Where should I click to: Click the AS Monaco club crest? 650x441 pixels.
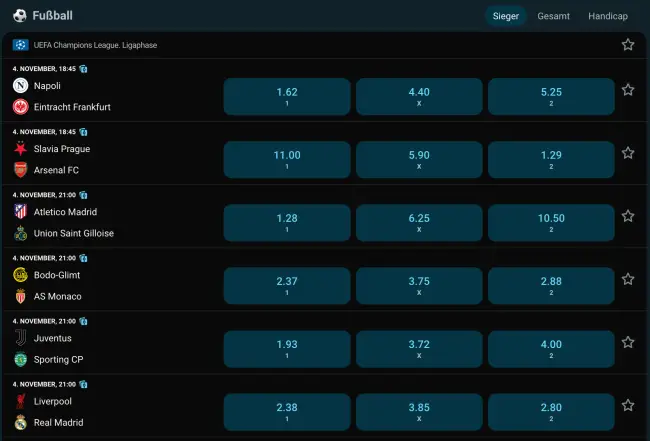(x=20, y=296)
